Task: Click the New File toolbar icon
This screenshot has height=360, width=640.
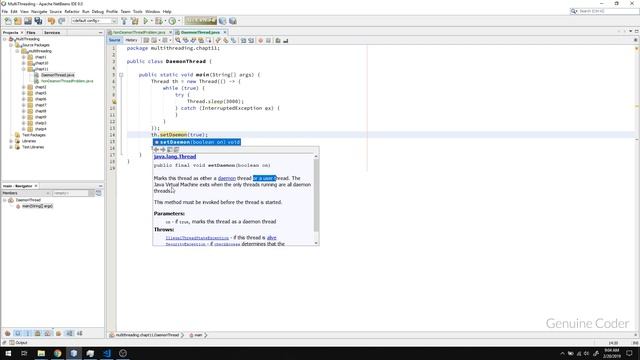Action: [8, 21]
